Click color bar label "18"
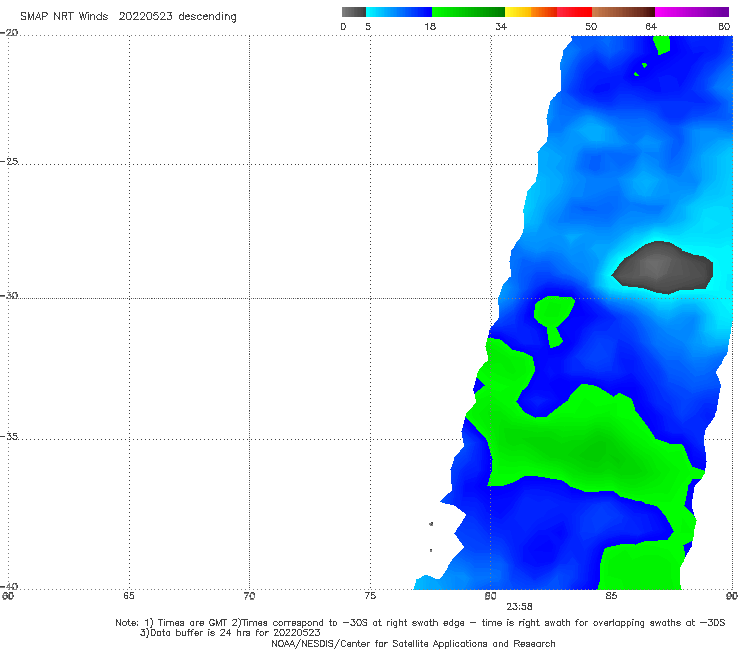 (430, 26)
